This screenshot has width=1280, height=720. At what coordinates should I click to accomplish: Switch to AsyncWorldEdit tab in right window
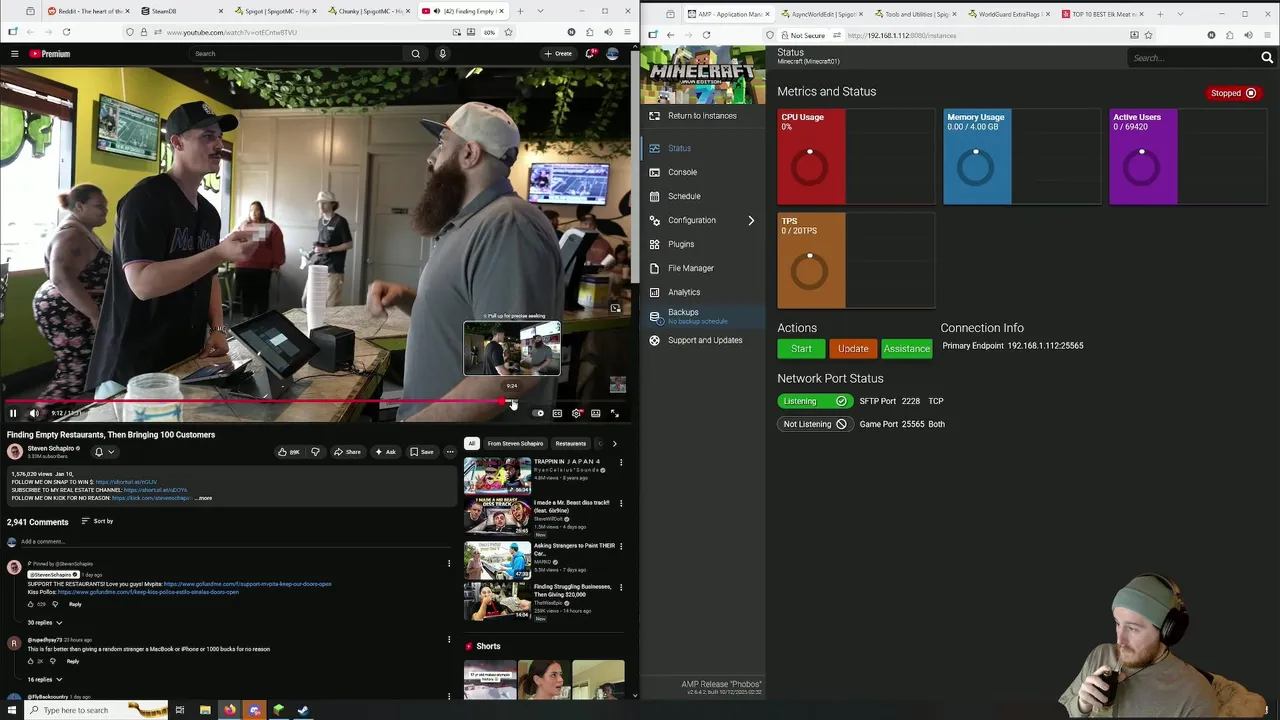point(820,14)
